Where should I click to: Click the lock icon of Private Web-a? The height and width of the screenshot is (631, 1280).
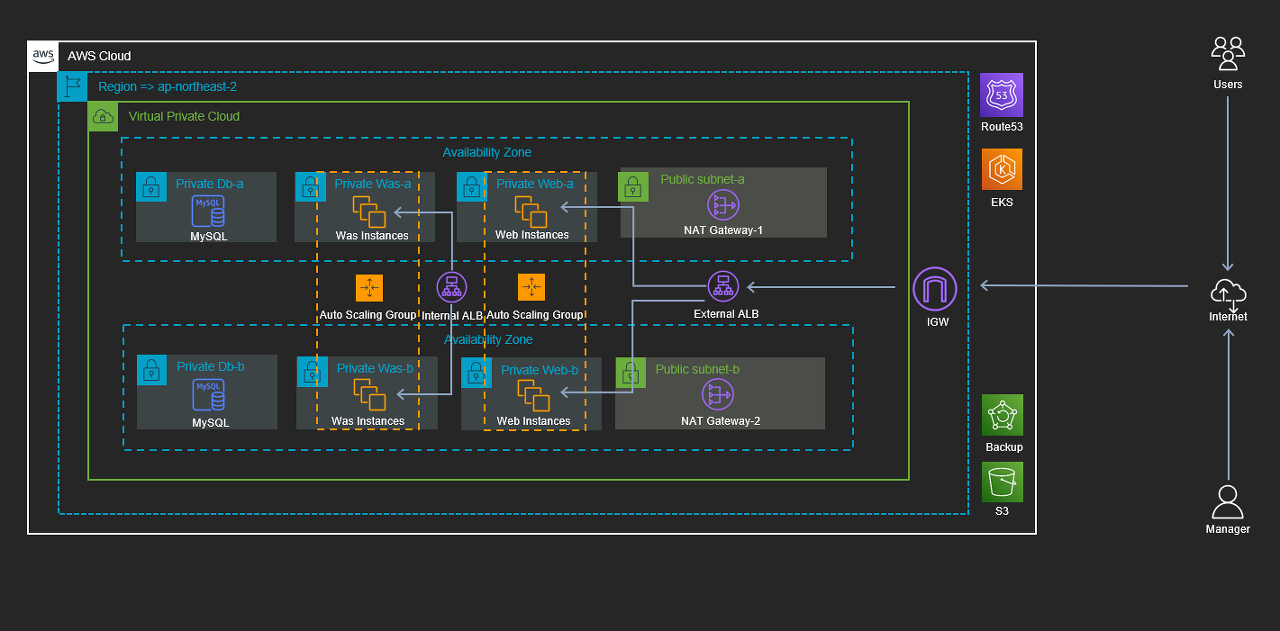(x=472, y=187)
